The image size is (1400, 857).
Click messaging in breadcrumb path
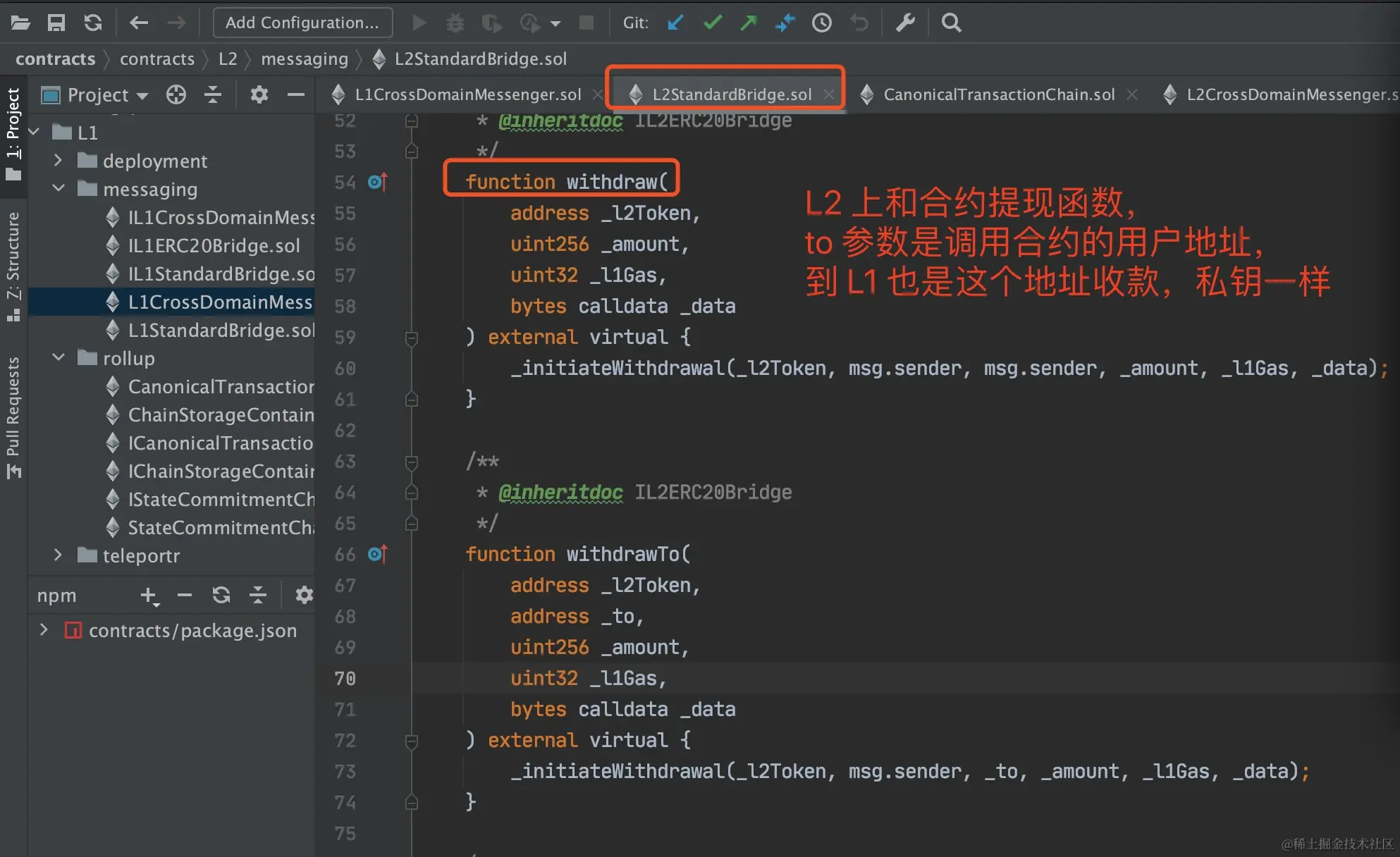point(305,59)
